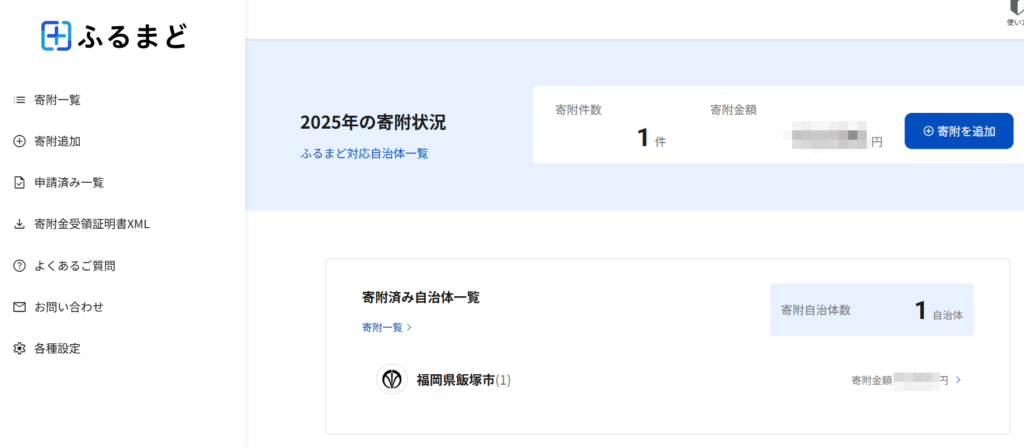Click the envelope icon beside お問い合わせ
The width and height of the screenshot is (1024, 447).
[x=19, y=307]
